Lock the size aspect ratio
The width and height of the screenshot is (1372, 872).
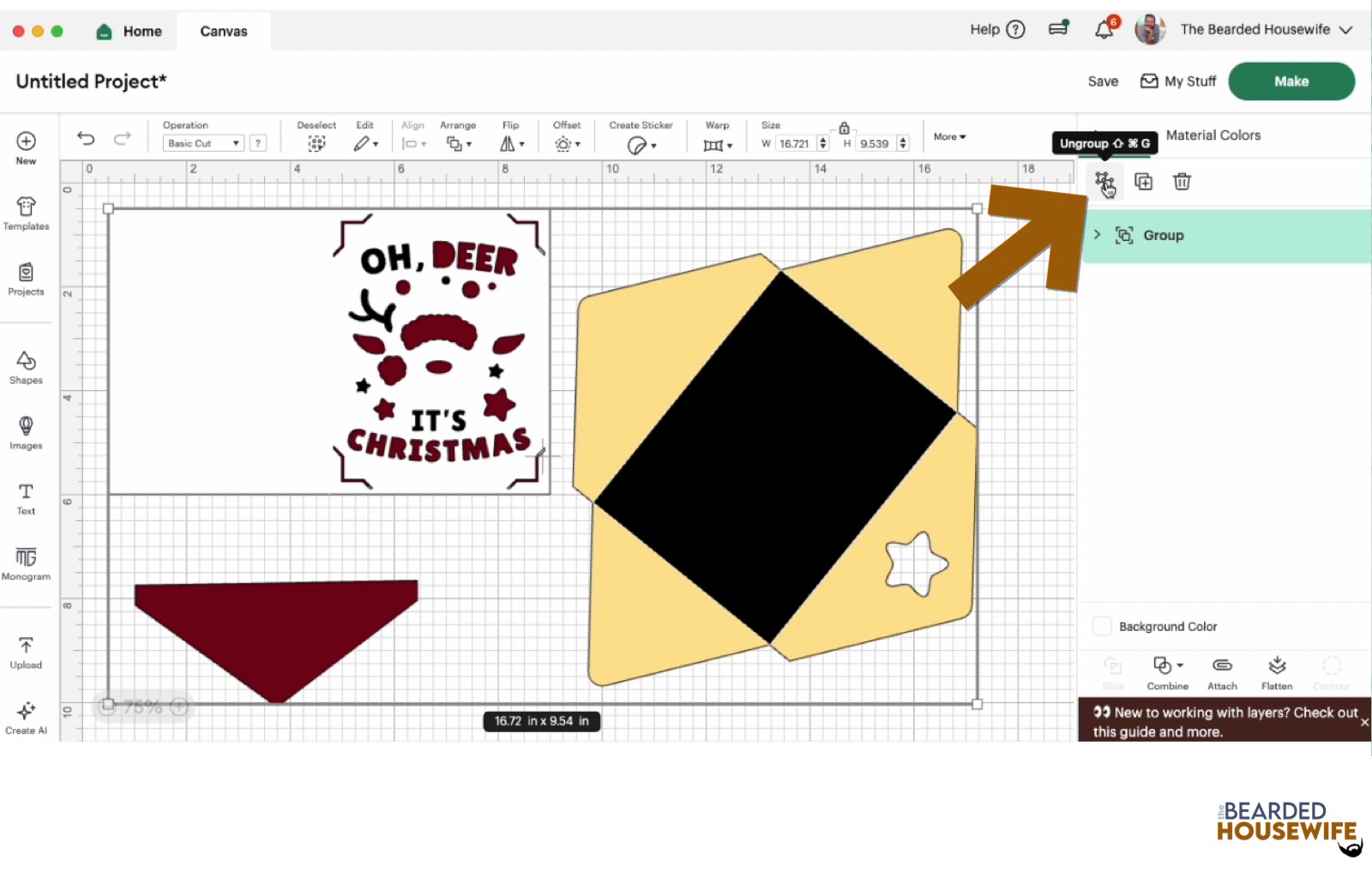(845, 126)
